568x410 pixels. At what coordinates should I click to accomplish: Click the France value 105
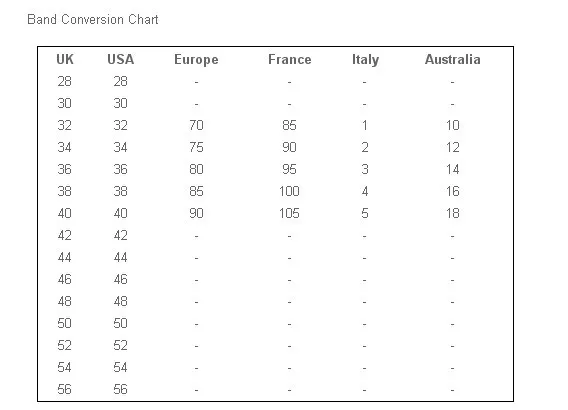pyautogui.click(x=289, y=213)
